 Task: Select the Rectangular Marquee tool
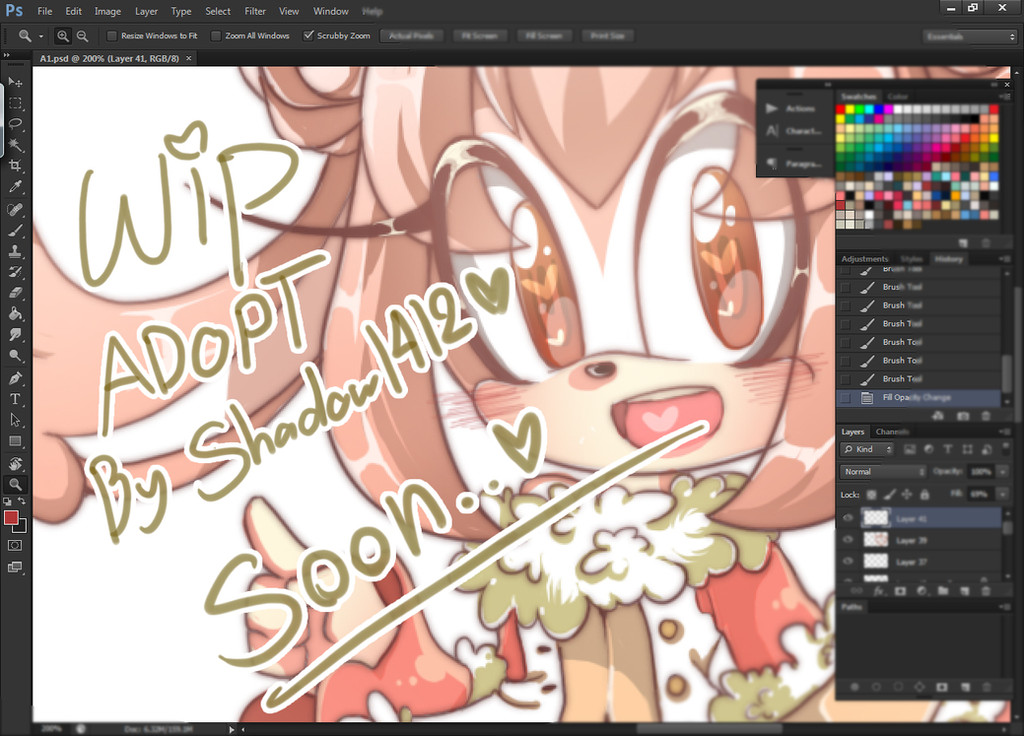click(15, 103)
